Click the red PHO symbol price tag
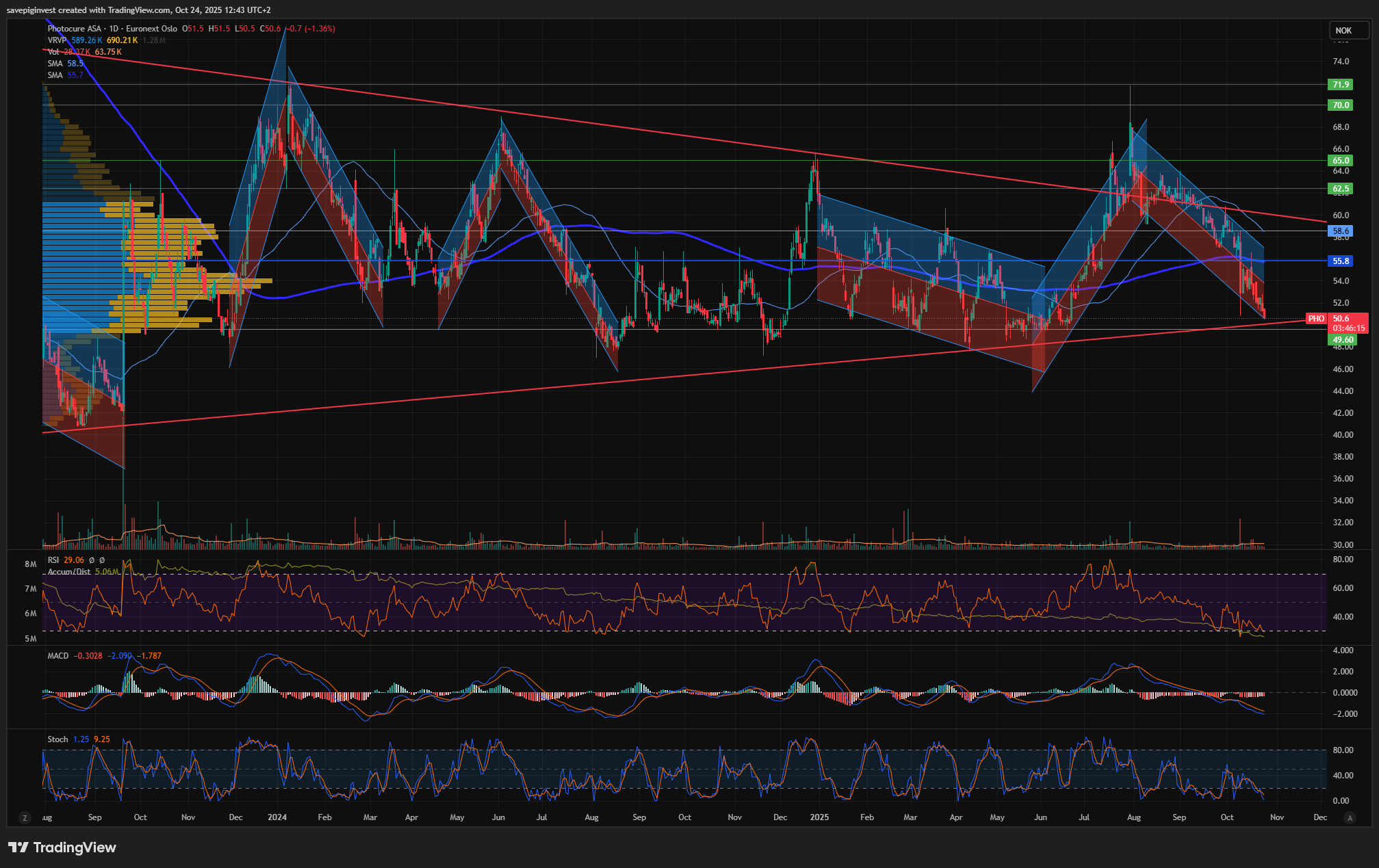 [x=1316, y=319]
